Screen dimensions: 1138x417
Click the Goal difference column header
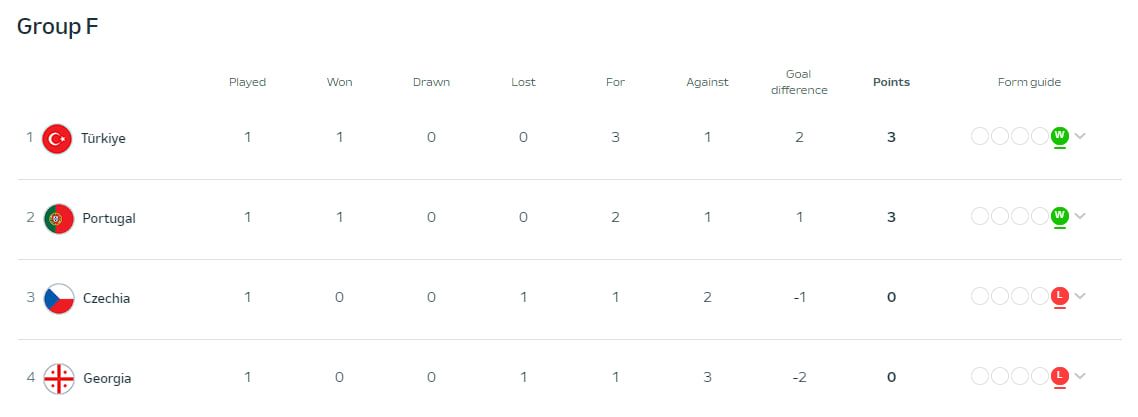pos(799,82)
